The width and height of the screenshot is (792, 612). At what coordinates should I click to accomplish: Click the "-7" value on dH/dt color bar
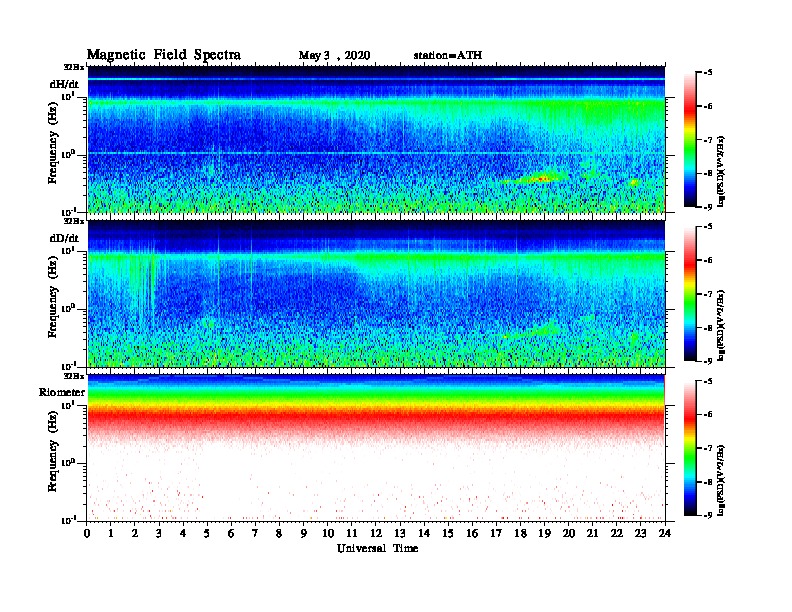[708, 140]
